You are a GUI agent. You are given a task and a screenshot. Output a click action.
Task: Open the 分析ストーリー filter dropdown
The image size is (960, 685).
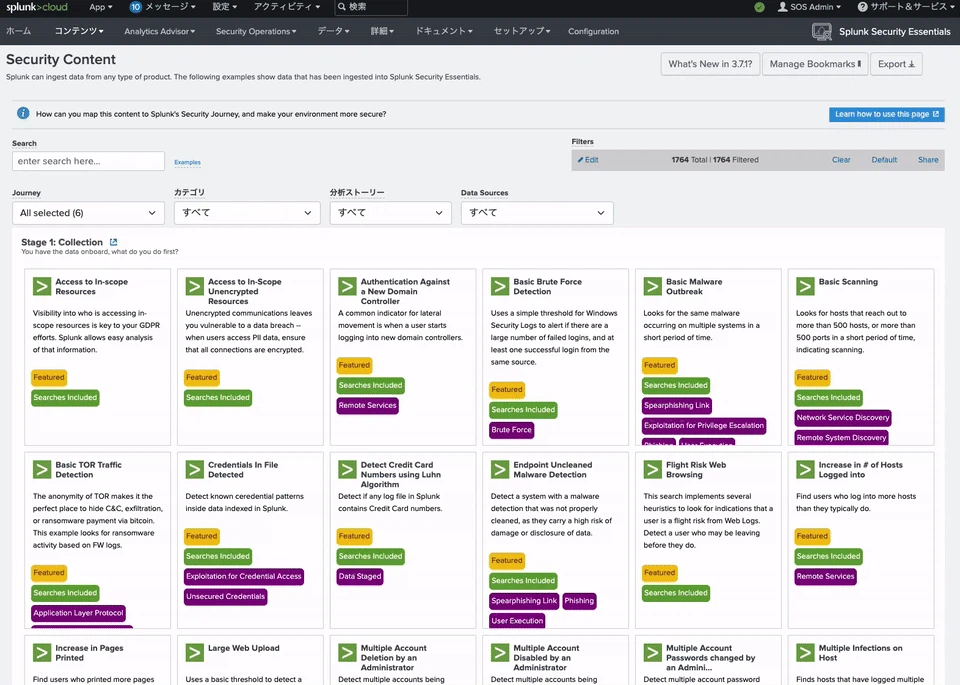(391, 213)
